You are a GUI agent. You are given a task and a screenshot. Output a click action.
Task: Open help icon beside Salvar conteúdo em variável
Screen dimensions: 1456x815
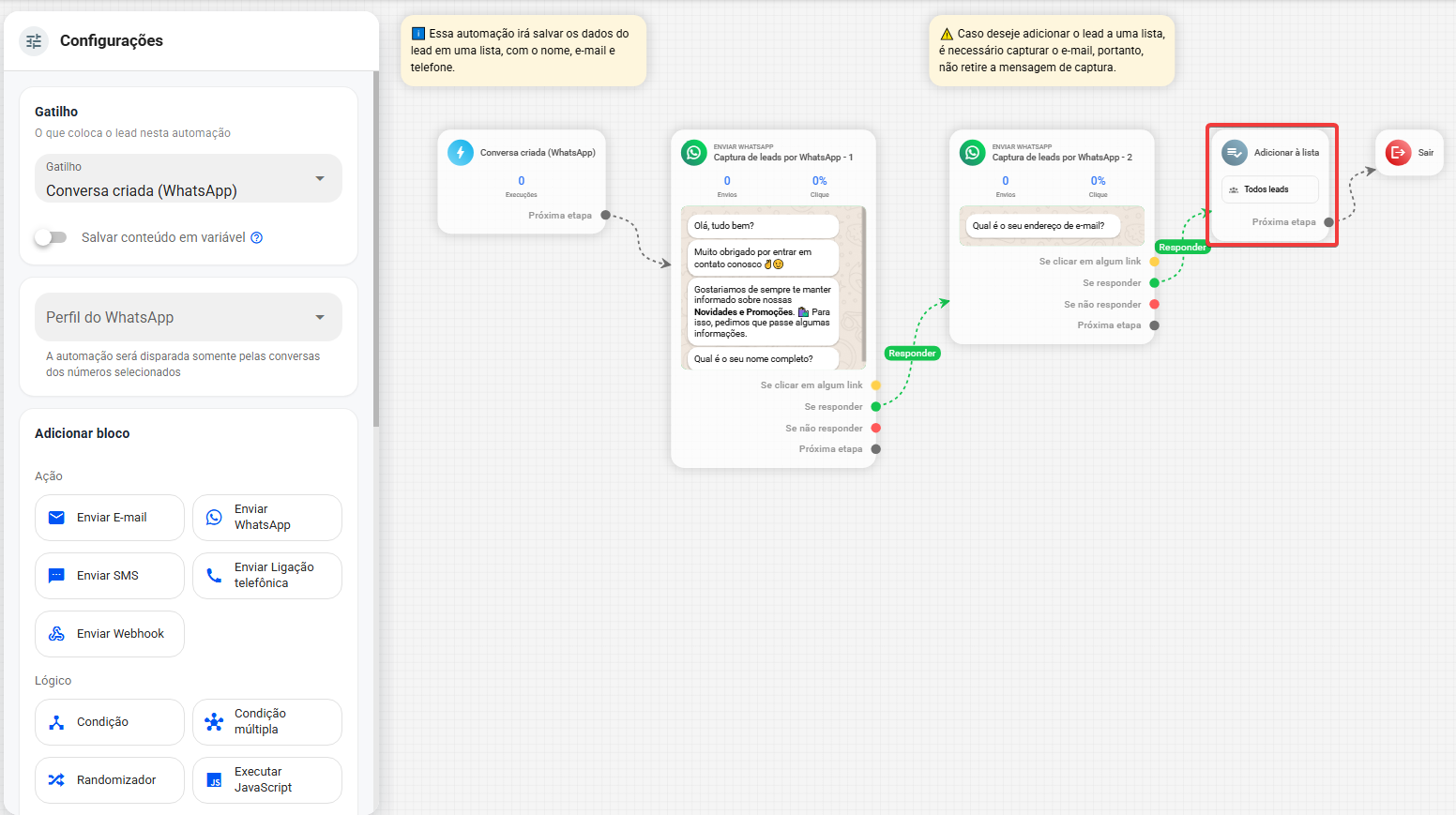click(257, 238)
